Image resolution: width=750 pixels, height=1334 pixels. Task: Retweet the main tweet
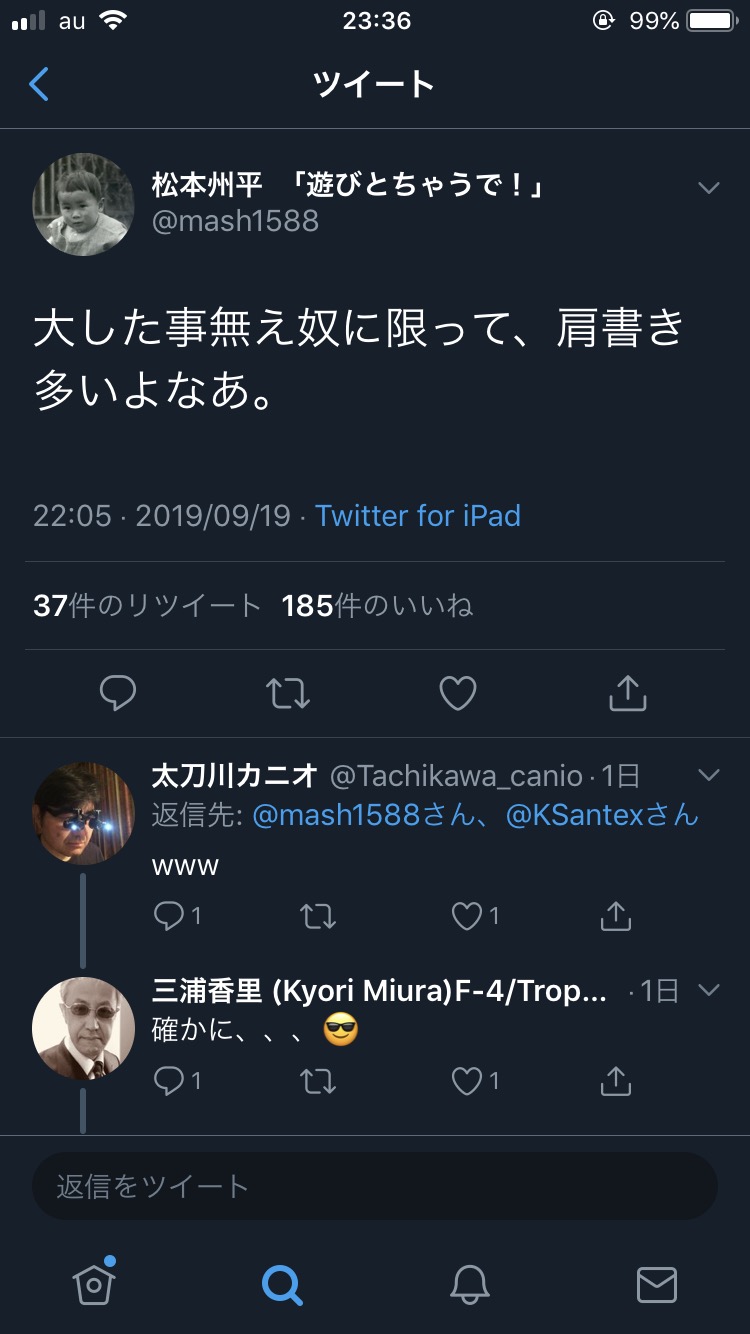pyautogui.click(x=288, y=692)
